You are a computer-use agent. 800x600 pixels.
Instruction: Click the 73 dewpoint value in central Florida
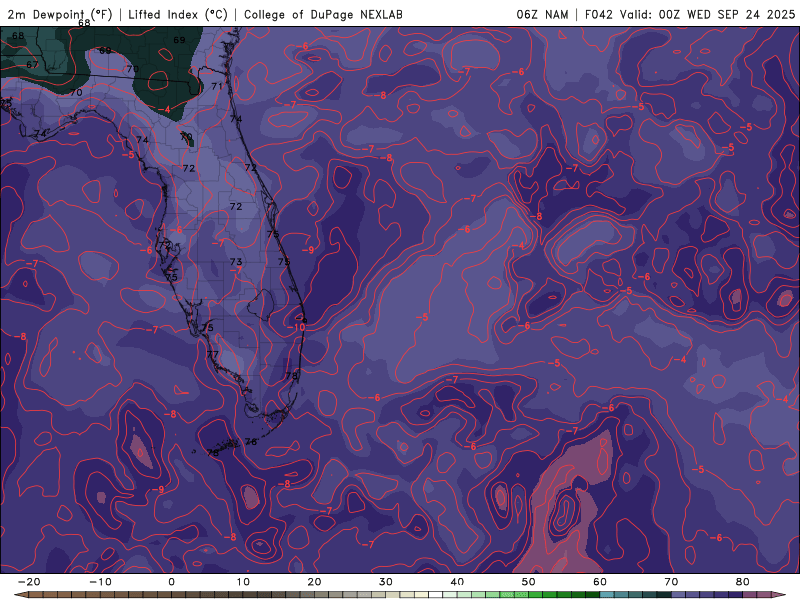click(236, 262)
